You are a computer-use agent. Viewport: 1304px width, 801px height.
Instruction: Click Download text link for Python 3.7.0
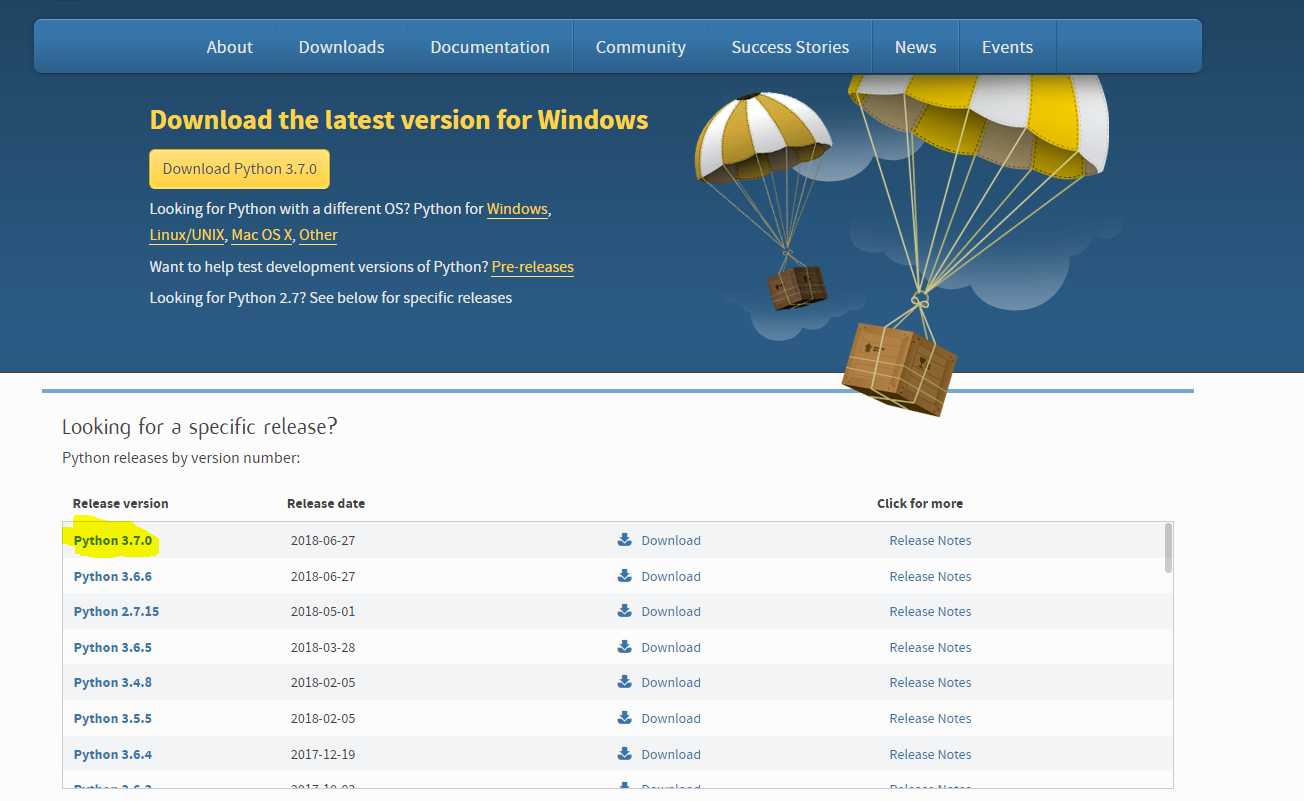pos(671,540)
